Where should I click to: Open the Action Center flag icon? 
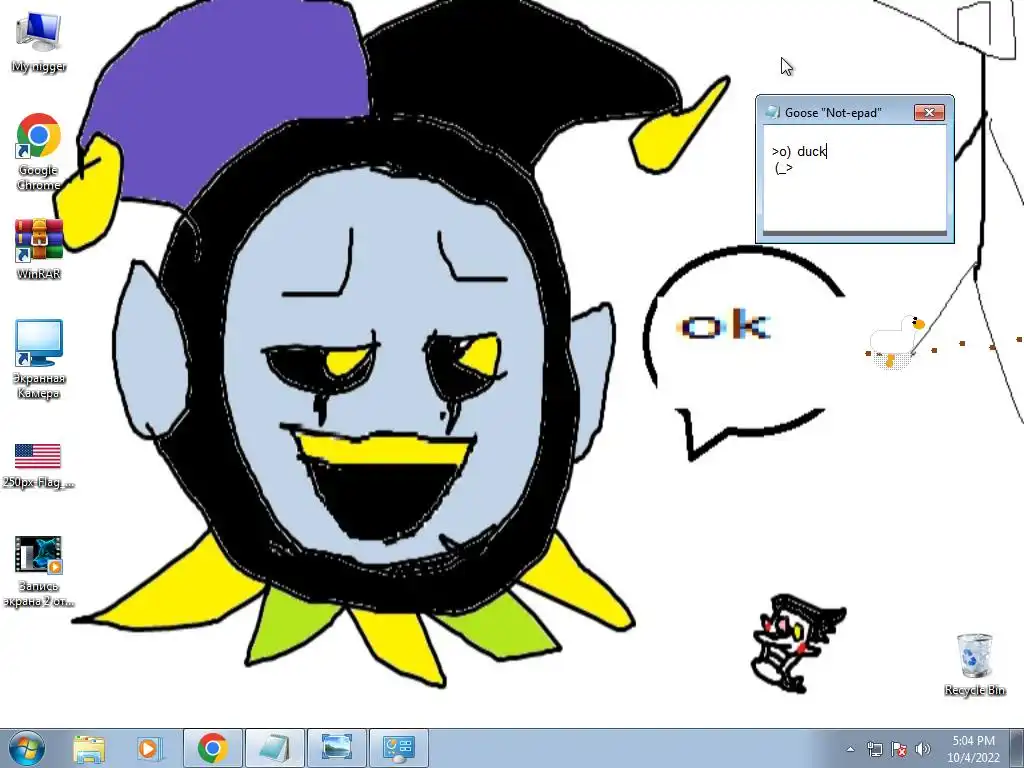(899, 749)
